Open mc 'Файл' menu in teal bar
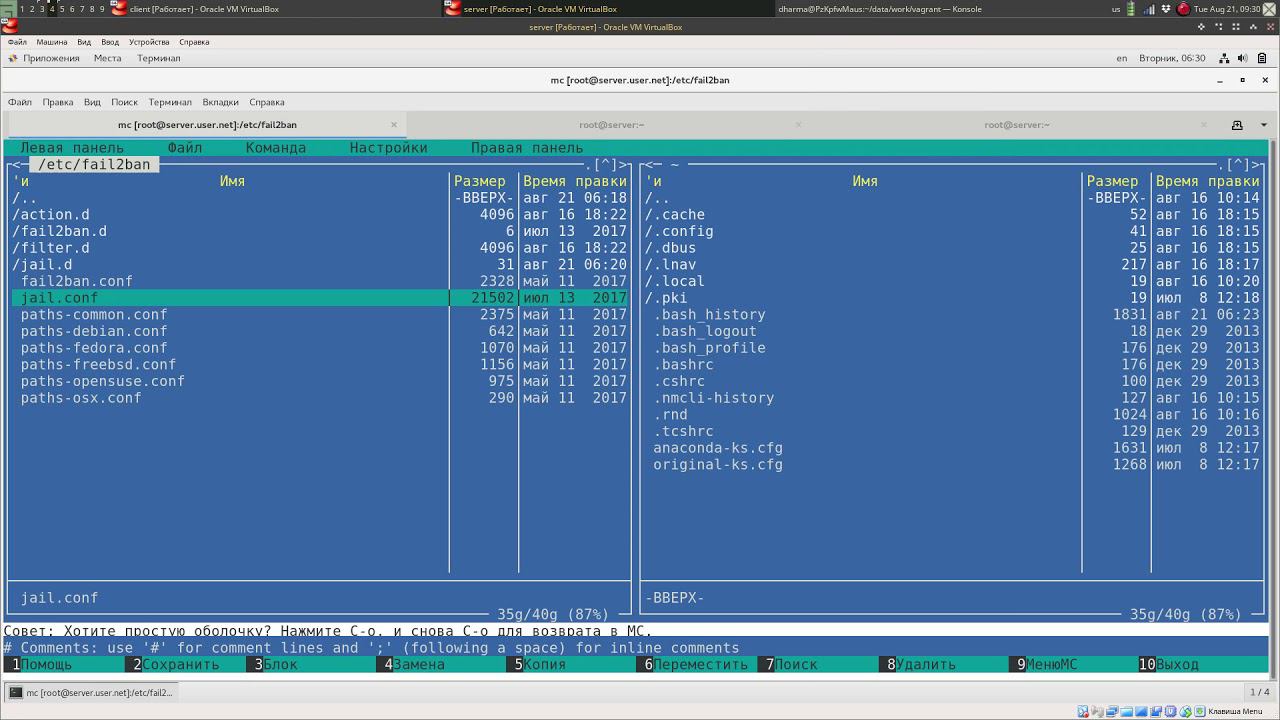This screenshot has height=720, width=1280. pos(185,148)
